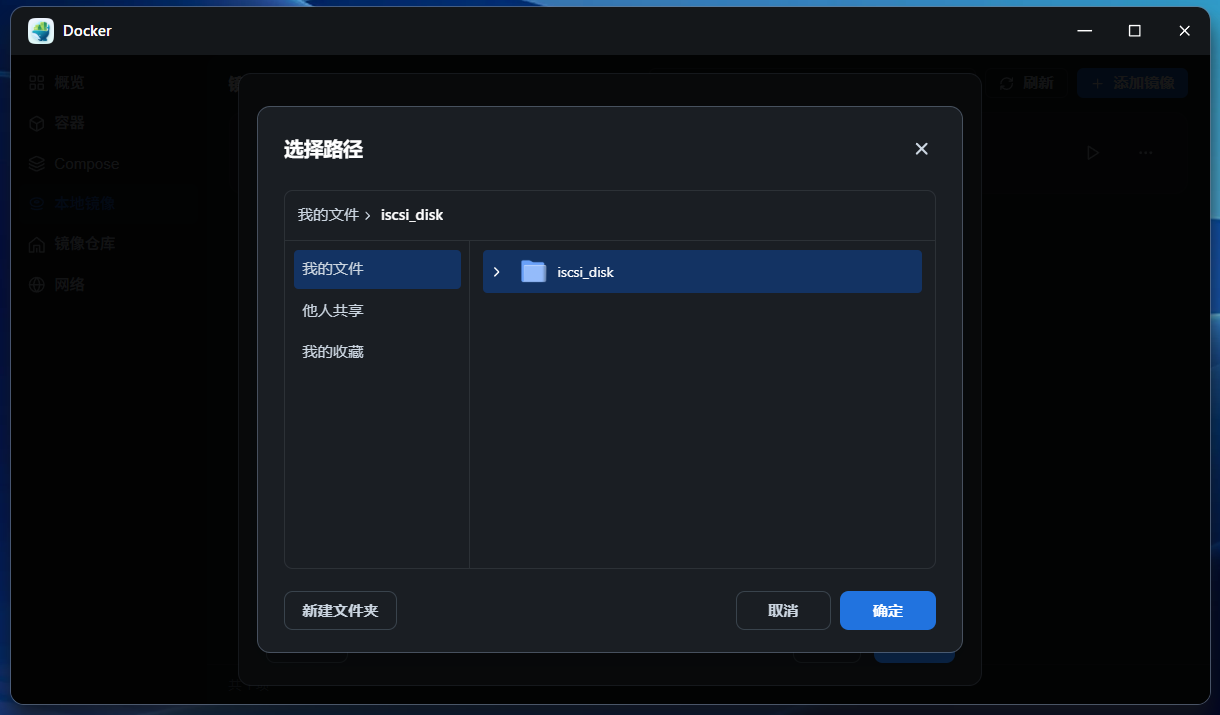Switch to 他人共享 in the path dialog

[333, 311]
